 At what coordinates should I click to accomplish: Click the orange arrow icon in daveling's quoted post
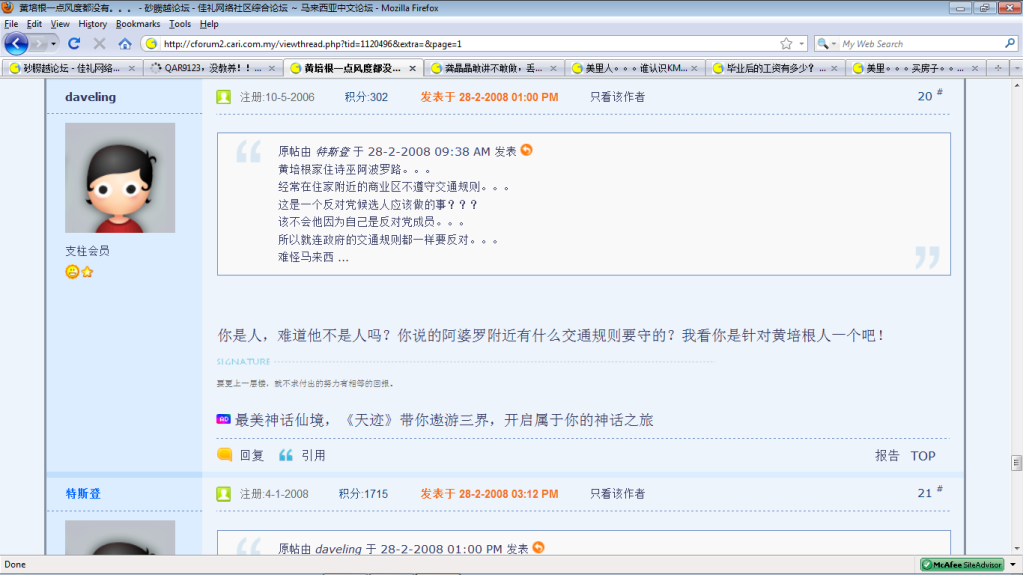[527, 150]
